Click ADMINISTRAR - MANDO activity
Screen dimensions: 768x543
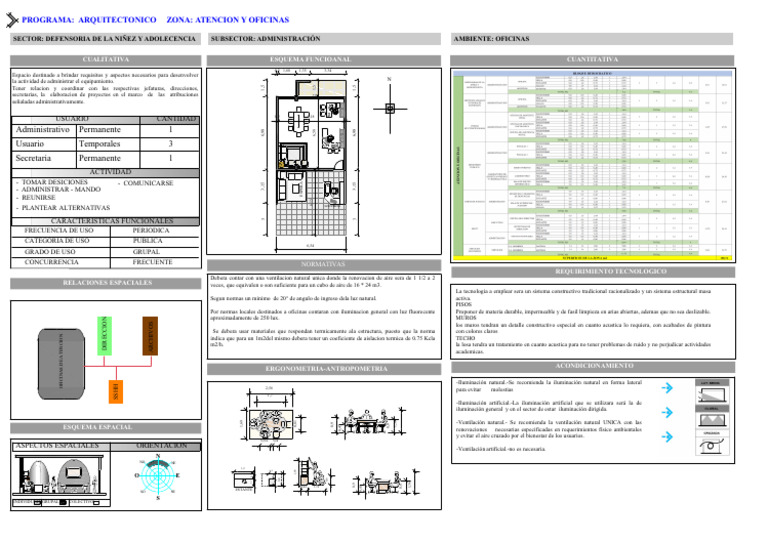[61, 189]
